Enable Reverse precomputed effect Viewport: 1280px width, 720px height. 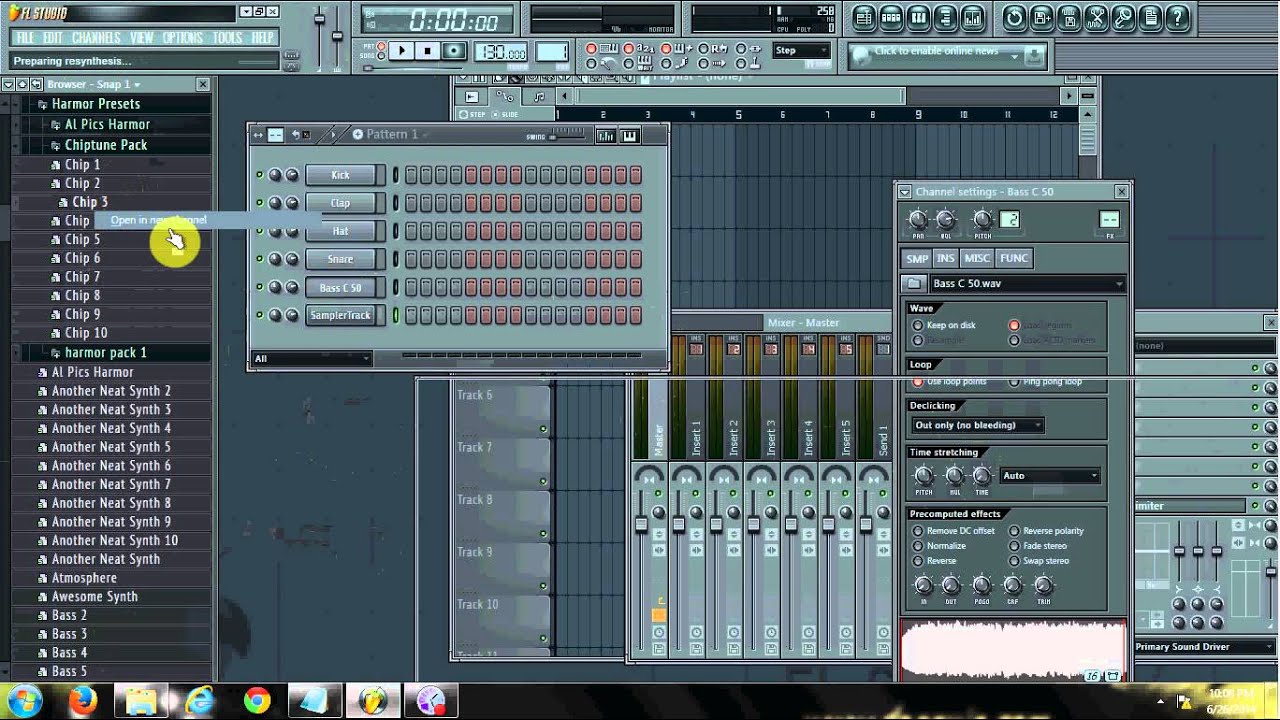[x=918, y=561]
